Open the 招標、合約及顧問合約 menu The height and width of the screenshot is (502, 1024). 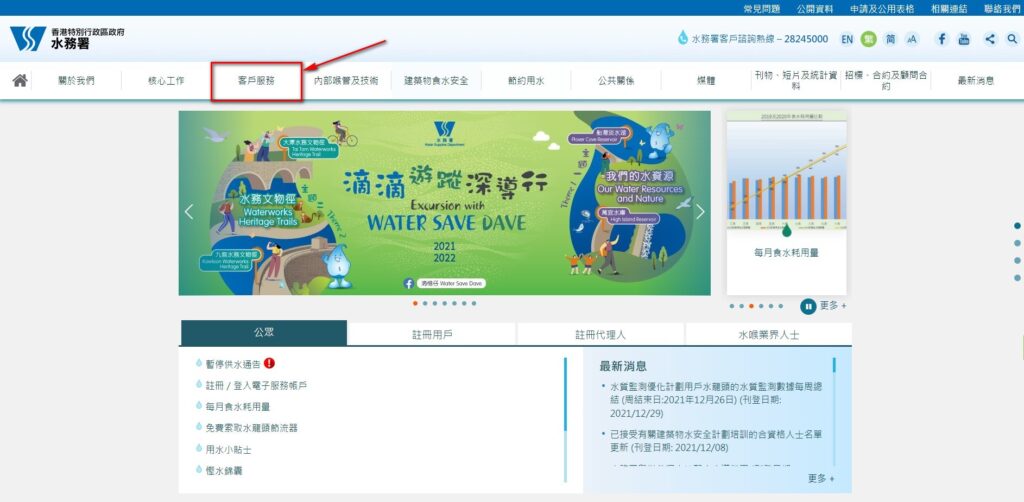point(886,81)
